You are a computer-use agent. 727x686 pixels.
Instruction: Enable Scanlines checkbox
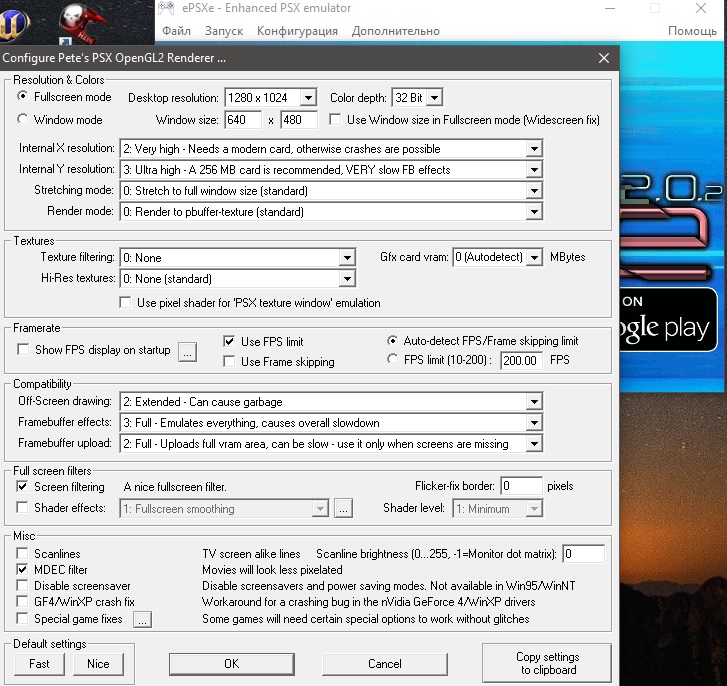point(22,553)
